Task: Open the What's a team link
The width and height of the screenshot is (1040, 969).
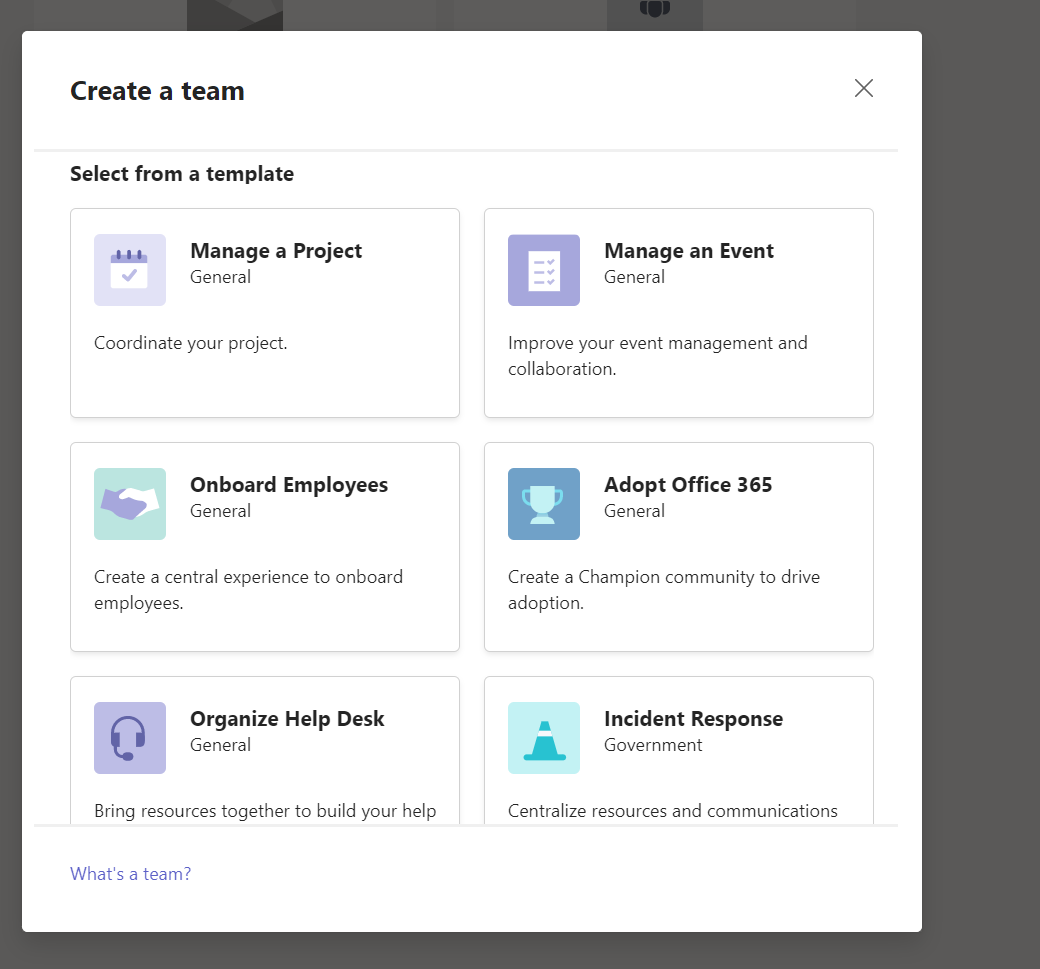Action: (130, 874)
